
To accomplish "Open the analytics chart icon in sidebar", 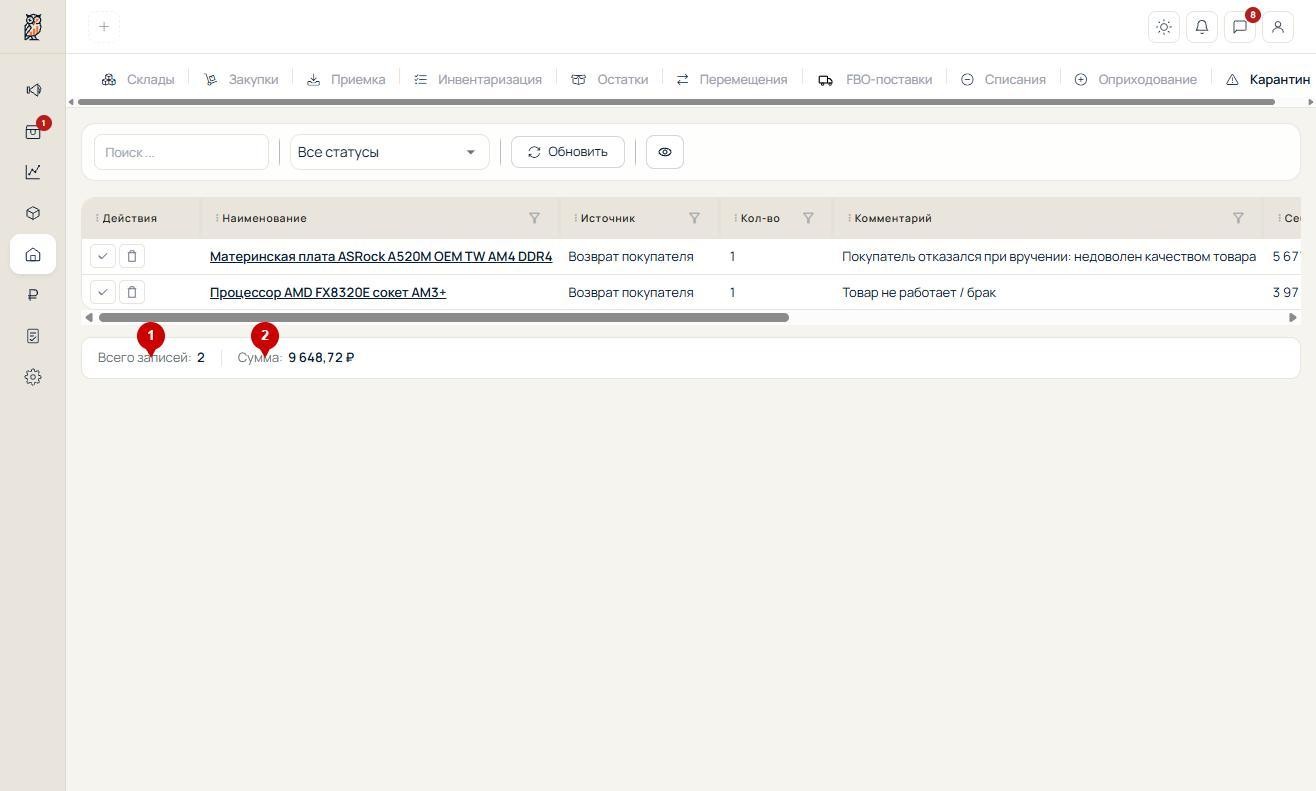I will click(33, 172).
